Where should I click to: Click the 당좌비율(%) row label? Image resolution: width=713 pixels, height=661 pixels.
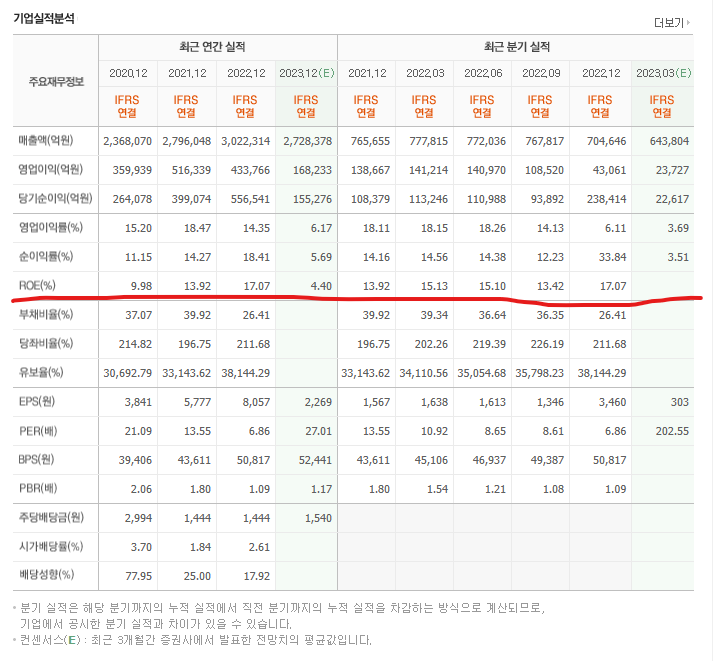pos(46,343)
